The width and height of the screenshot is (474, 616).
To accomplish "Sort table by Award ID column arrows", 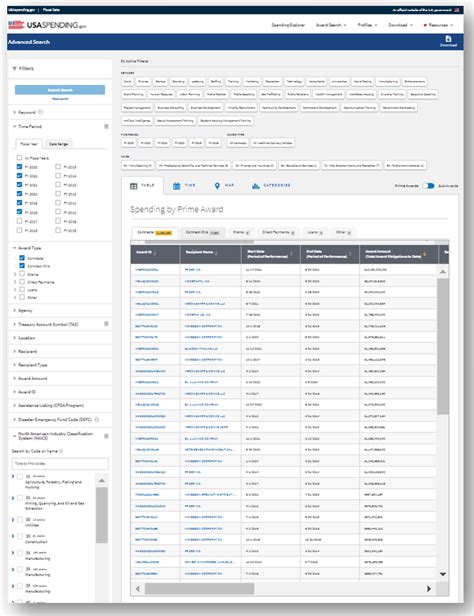I will 155,253.
